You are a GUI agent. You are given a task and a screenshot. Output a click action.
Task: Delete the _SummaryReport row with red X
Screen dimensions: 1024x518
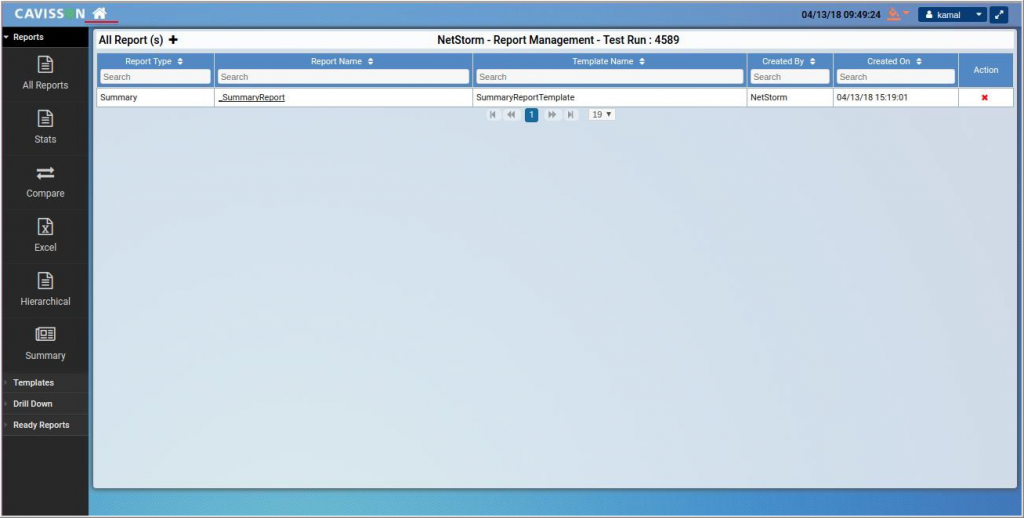pyautogui.click(x=985, y=97)
